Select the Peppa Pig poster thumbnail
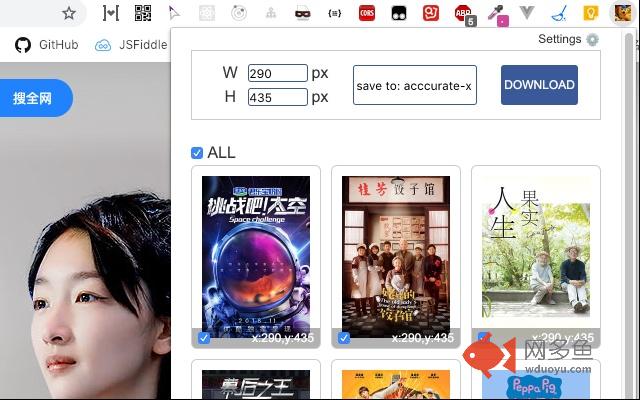 (x=536, y=384)
